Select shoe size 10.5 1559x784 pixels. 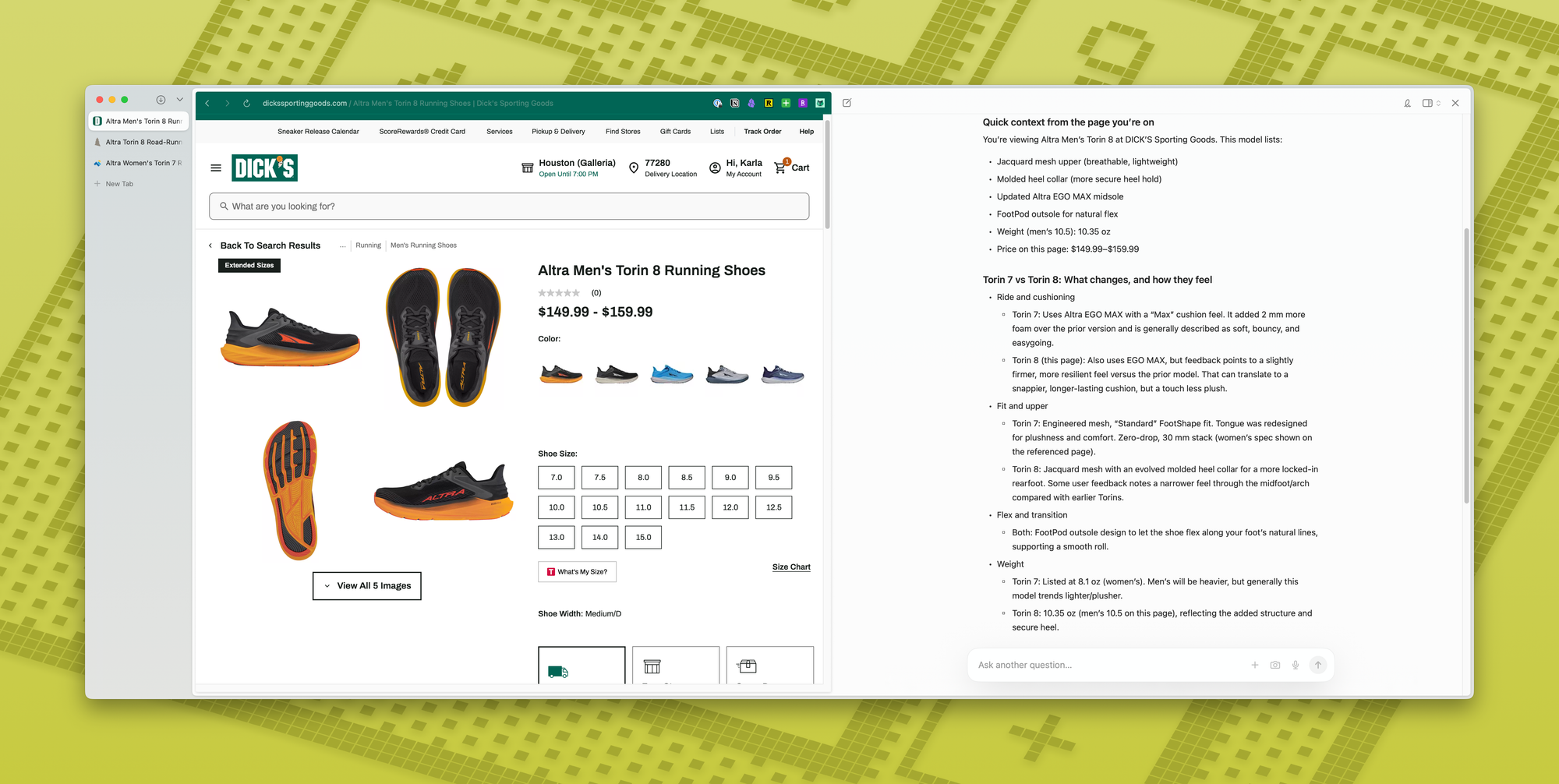coord(599,507)
